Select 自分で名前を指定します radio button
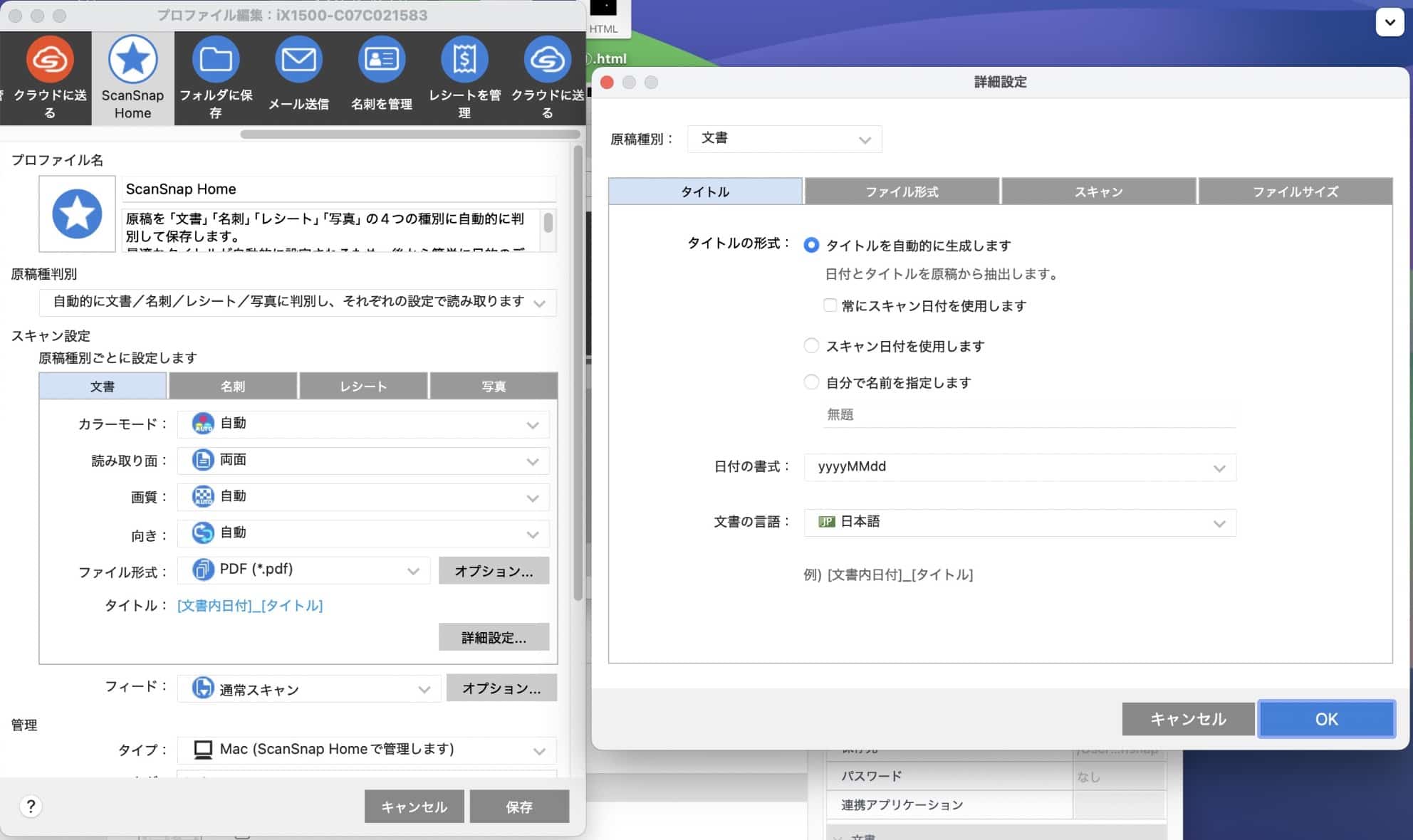 click(x=811, y=382)
